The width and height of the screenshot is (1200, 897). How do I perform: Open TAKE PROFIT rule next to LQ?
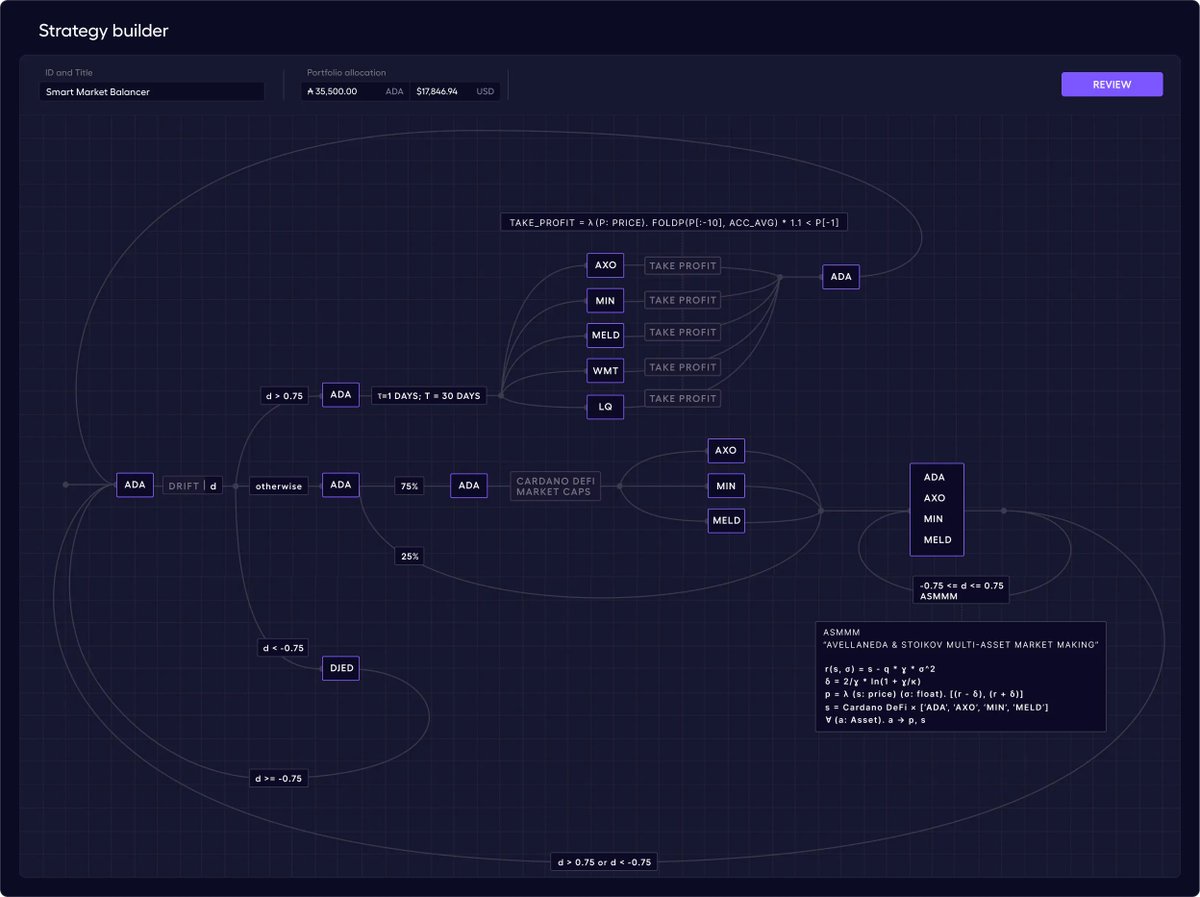tap(682, 398)
